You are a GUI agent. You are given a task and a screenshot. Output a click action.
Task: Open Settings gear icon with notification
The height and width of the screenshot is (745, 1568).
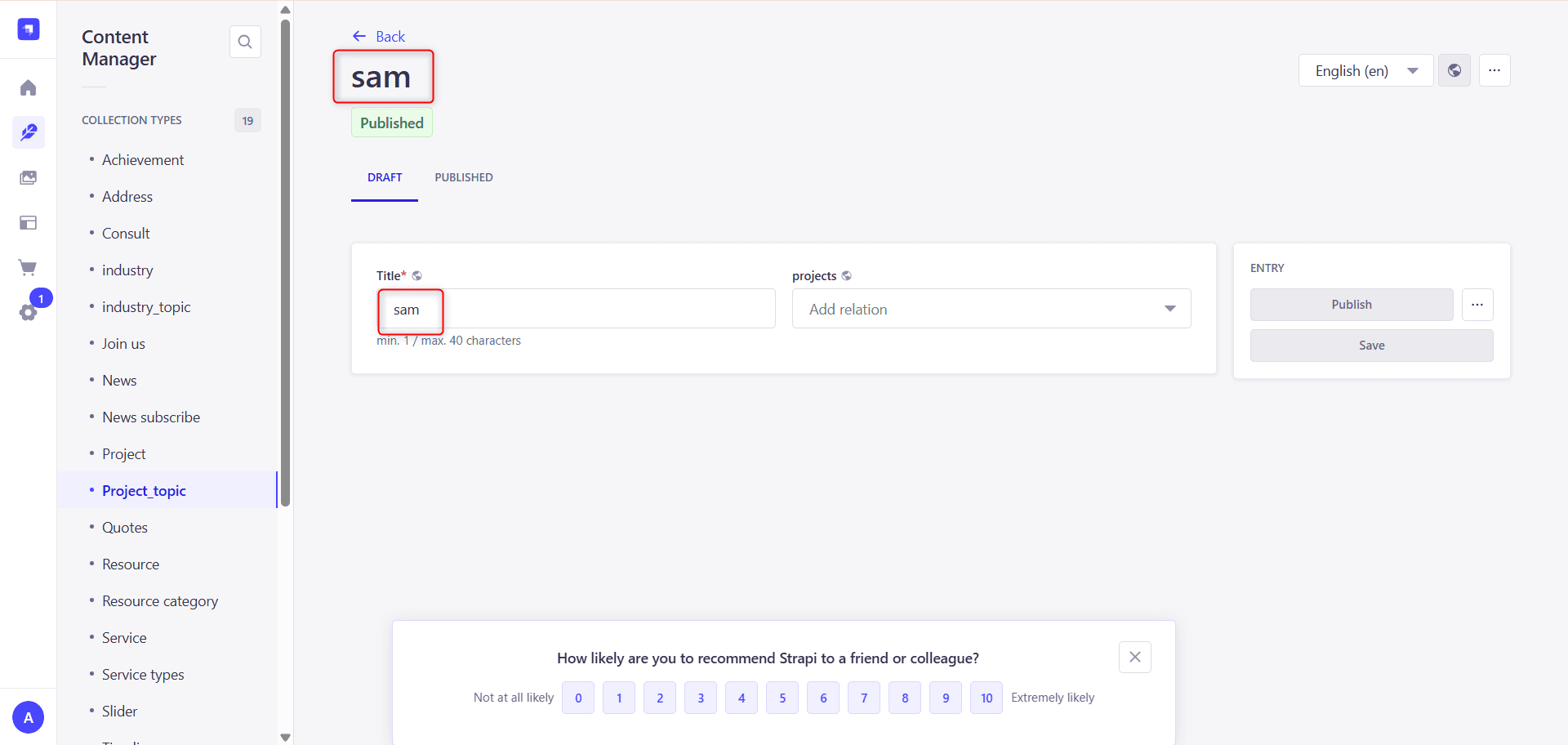(x=29, y=313)
